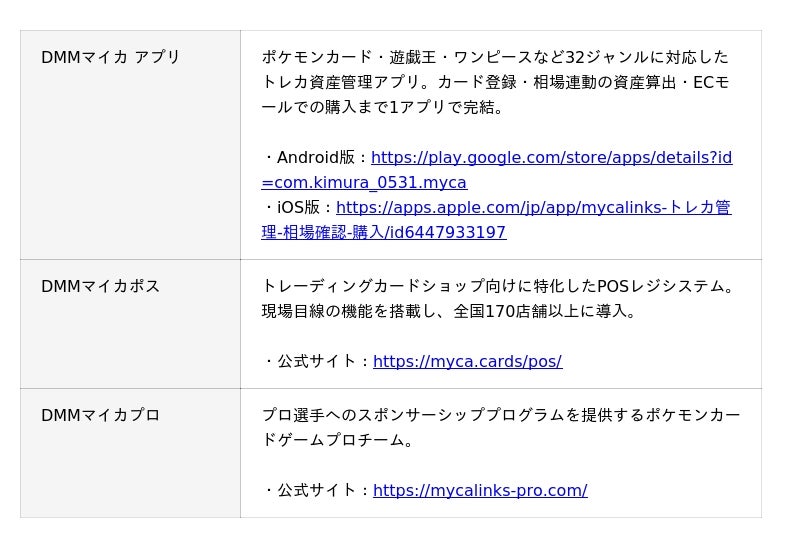The height and width of the screenshot is (548, 800).
Task: Open the Apple App Store iOS link
Action: click(533, 208)
